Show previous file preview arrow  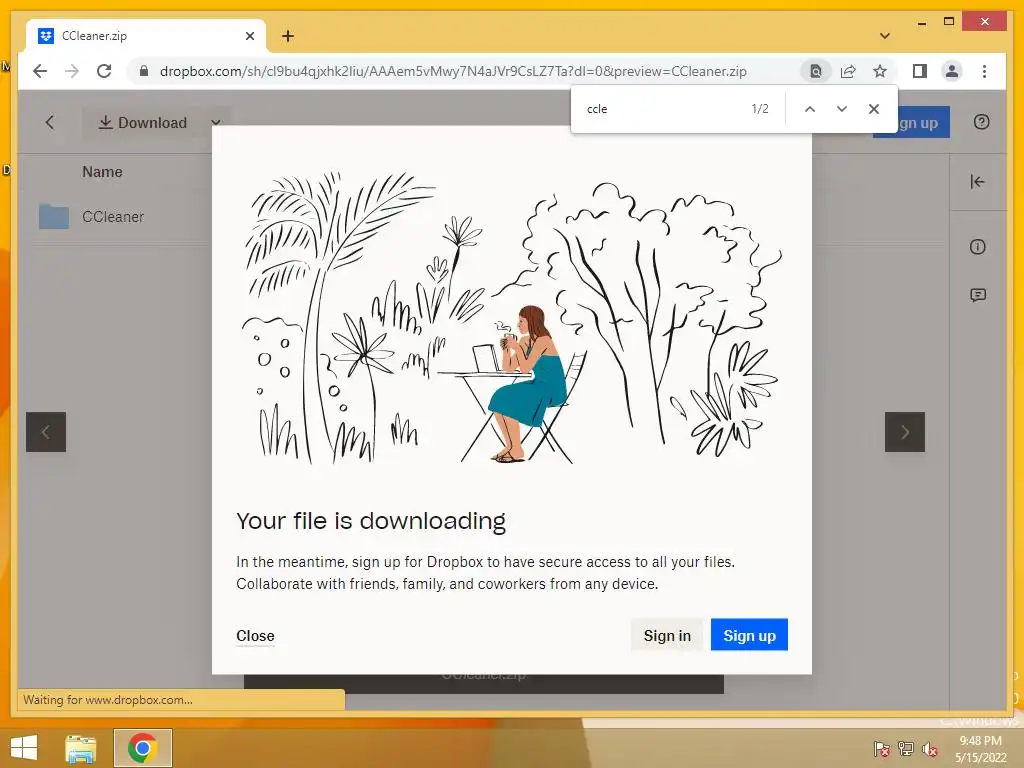46,432
